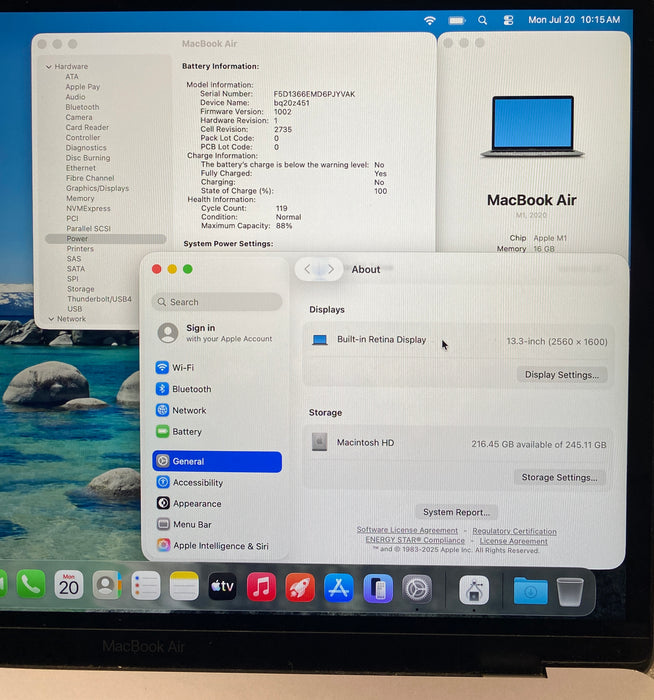This screenshot has width=654, height=700.
Task: Open Notes from the Dock
Action: pos(184,586)
